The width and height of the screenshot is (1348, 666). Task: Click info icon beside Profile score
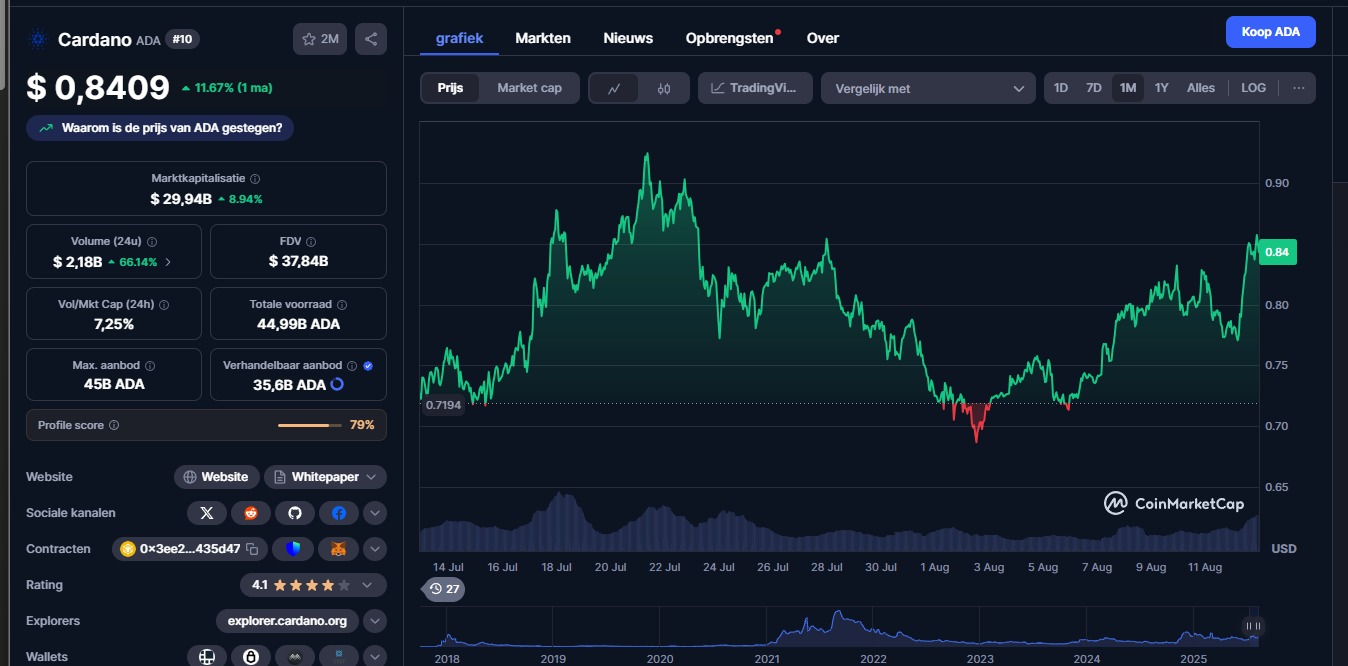(x=114, y=425)
